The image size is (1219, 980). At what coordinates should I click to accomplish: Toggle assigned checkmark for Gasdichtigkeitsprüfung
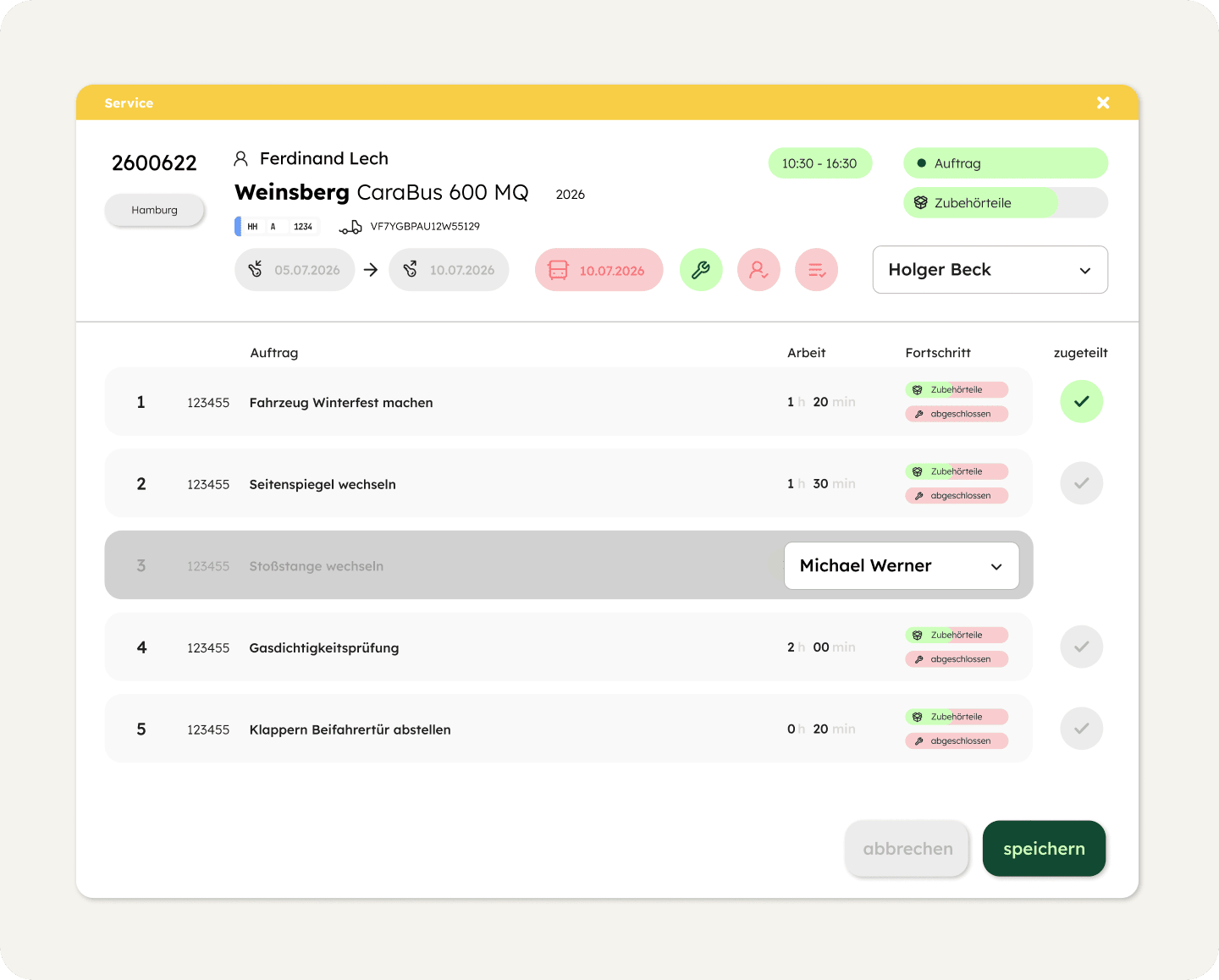[x=1081, y=647]
